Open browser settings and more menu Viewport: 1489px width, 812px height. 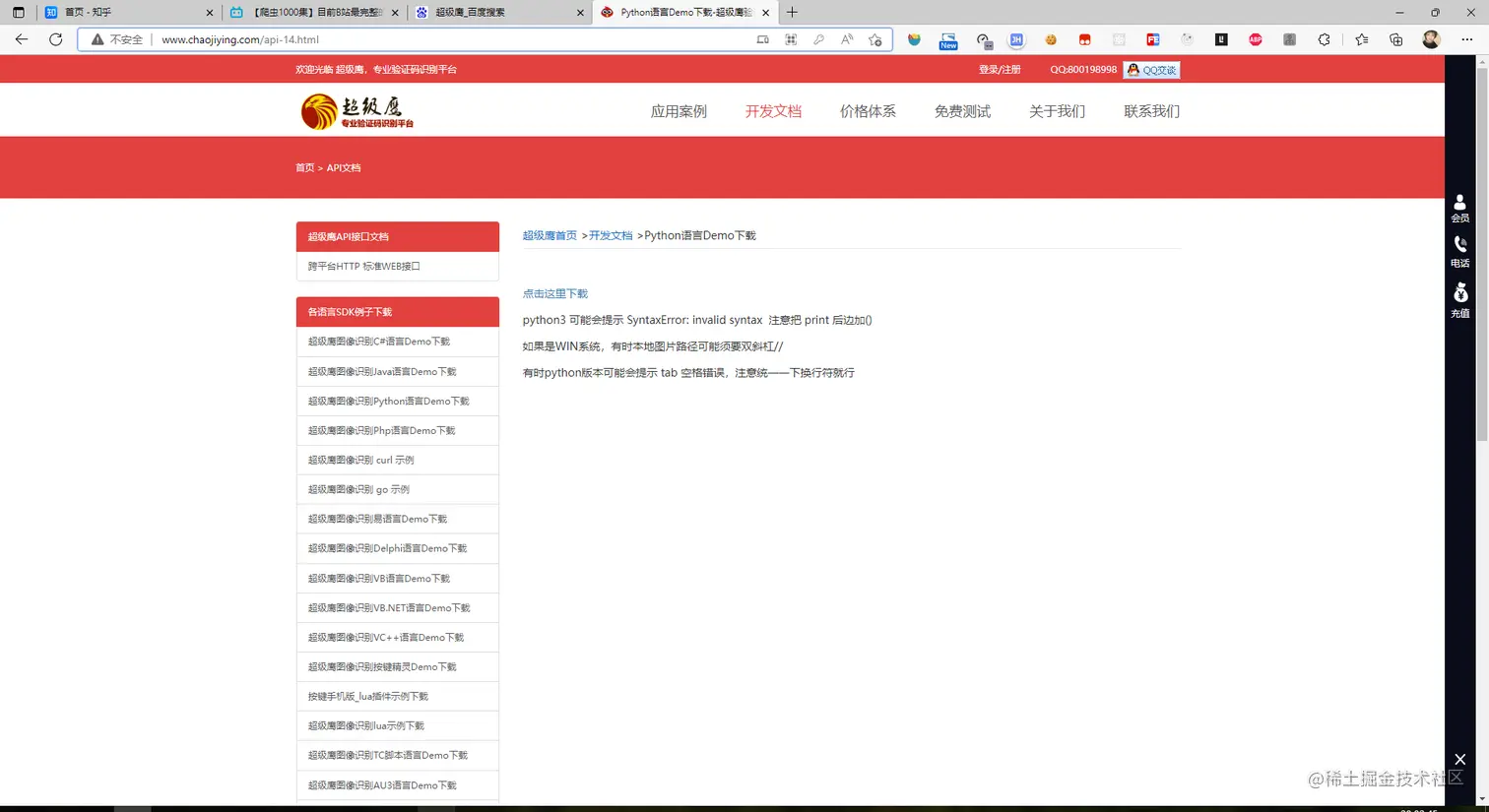(x=1467, y=39)
